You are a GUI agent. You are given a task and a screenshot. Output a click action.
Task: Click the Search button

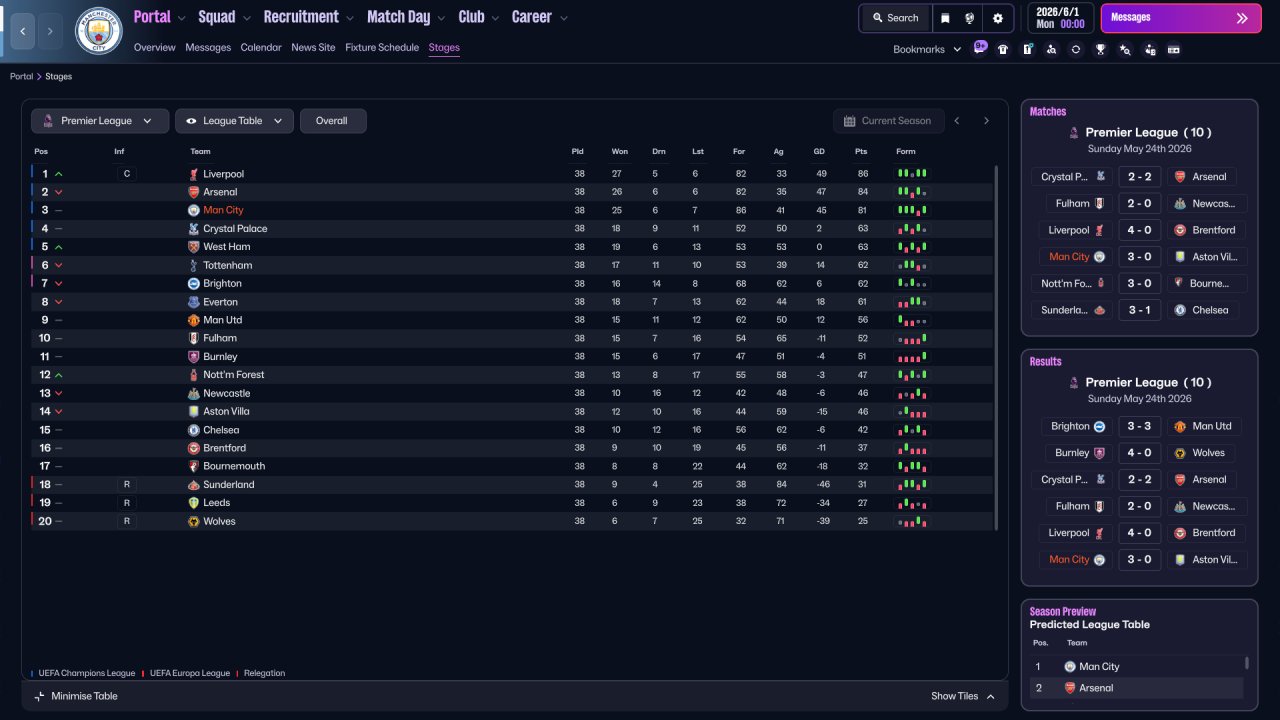click(x=895, y=18)
